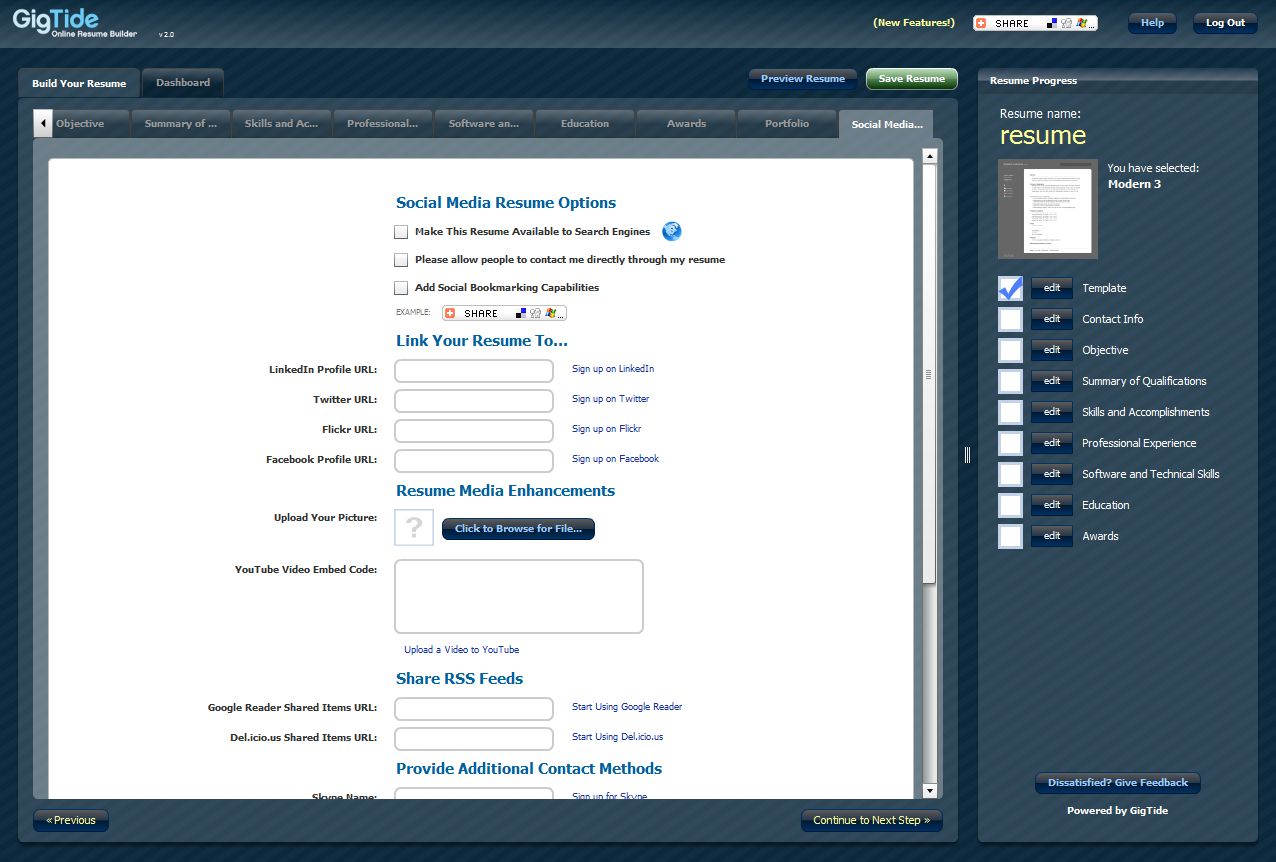Click the Preview Resume button
Screen dimensions: 1276x862
(x=803, y=79)
